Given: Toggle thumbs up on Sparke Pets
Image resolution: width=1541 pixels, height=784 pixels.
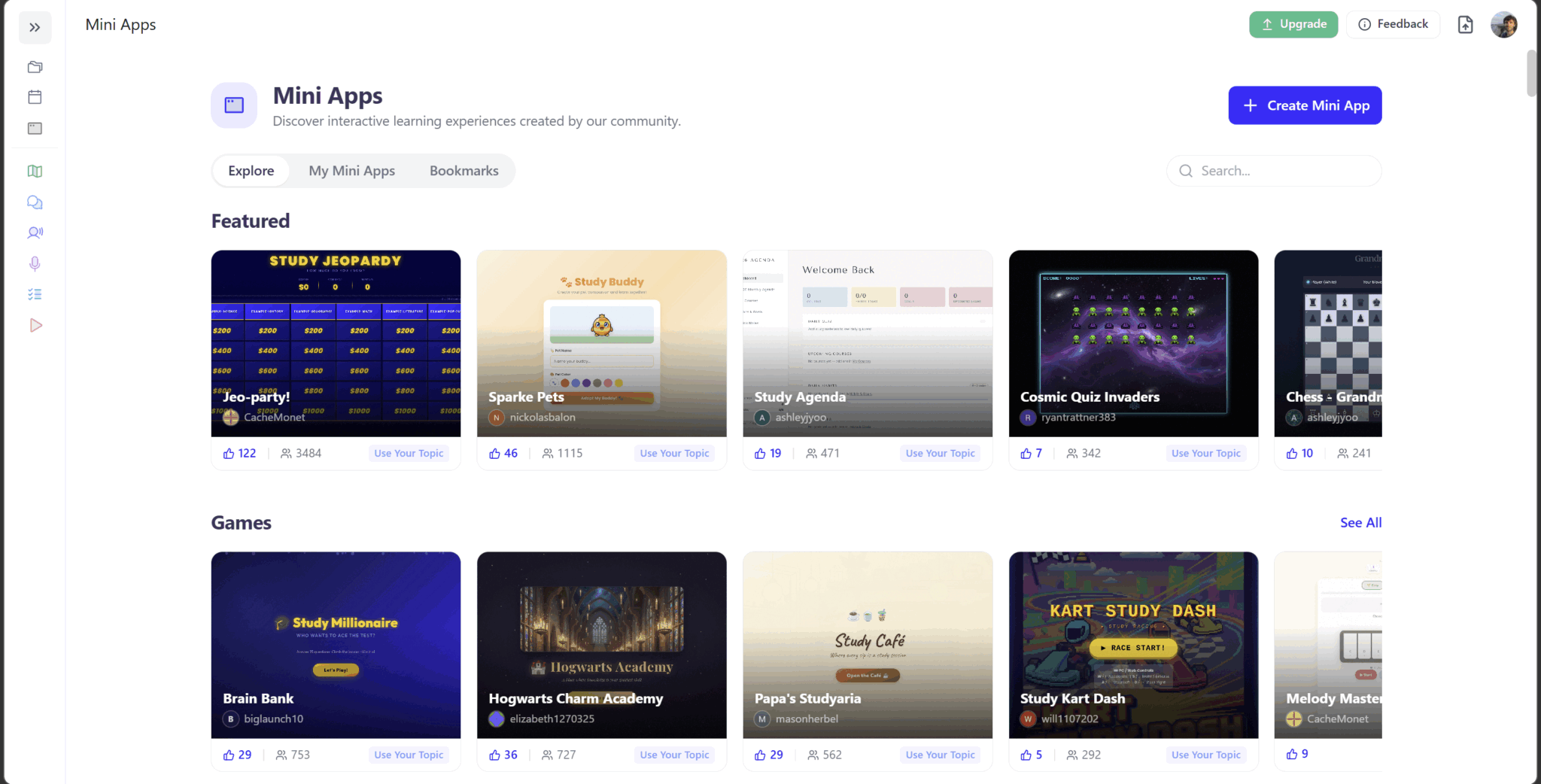Looking at the screenshot, I should click(x=495, y=454).
